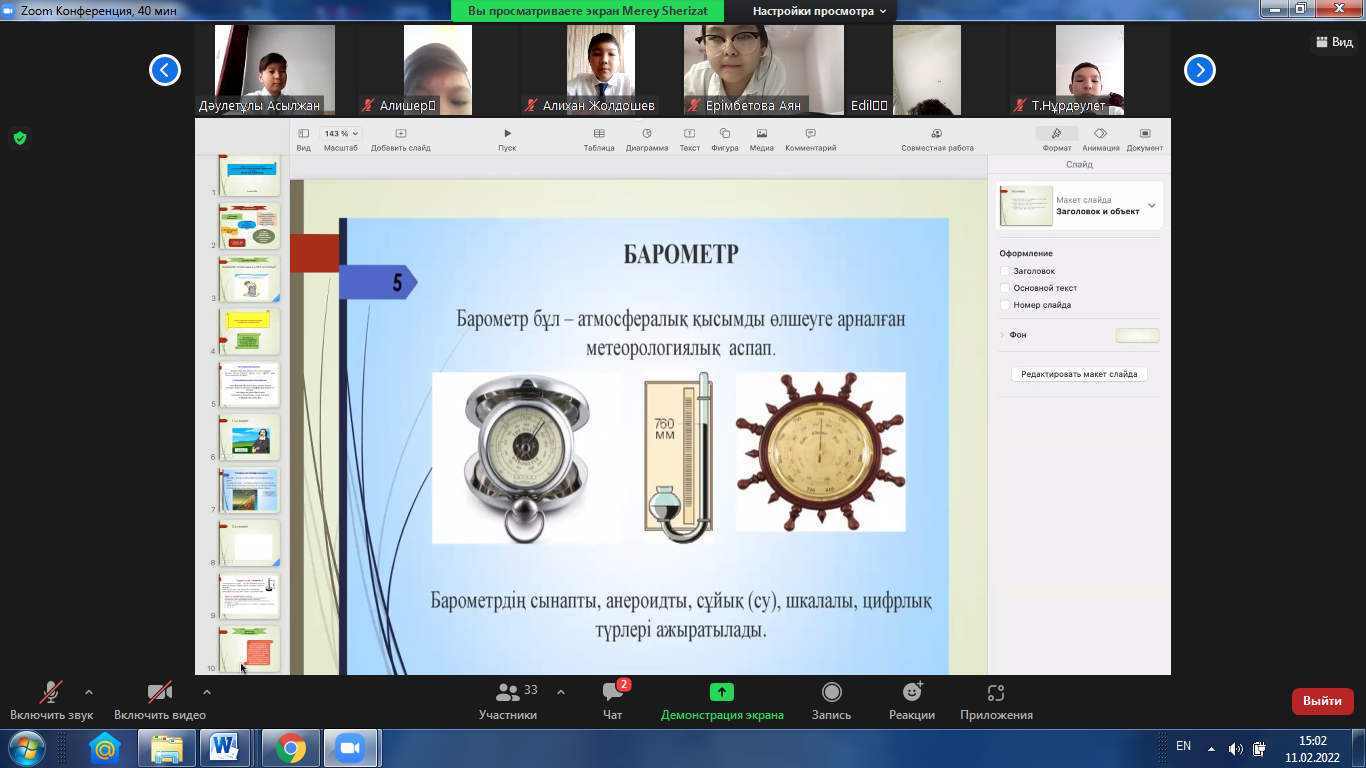1366x768 pixels.
Task: Click the Reactions icon in Zoom toolbar
Action: (x=911, y=693)
